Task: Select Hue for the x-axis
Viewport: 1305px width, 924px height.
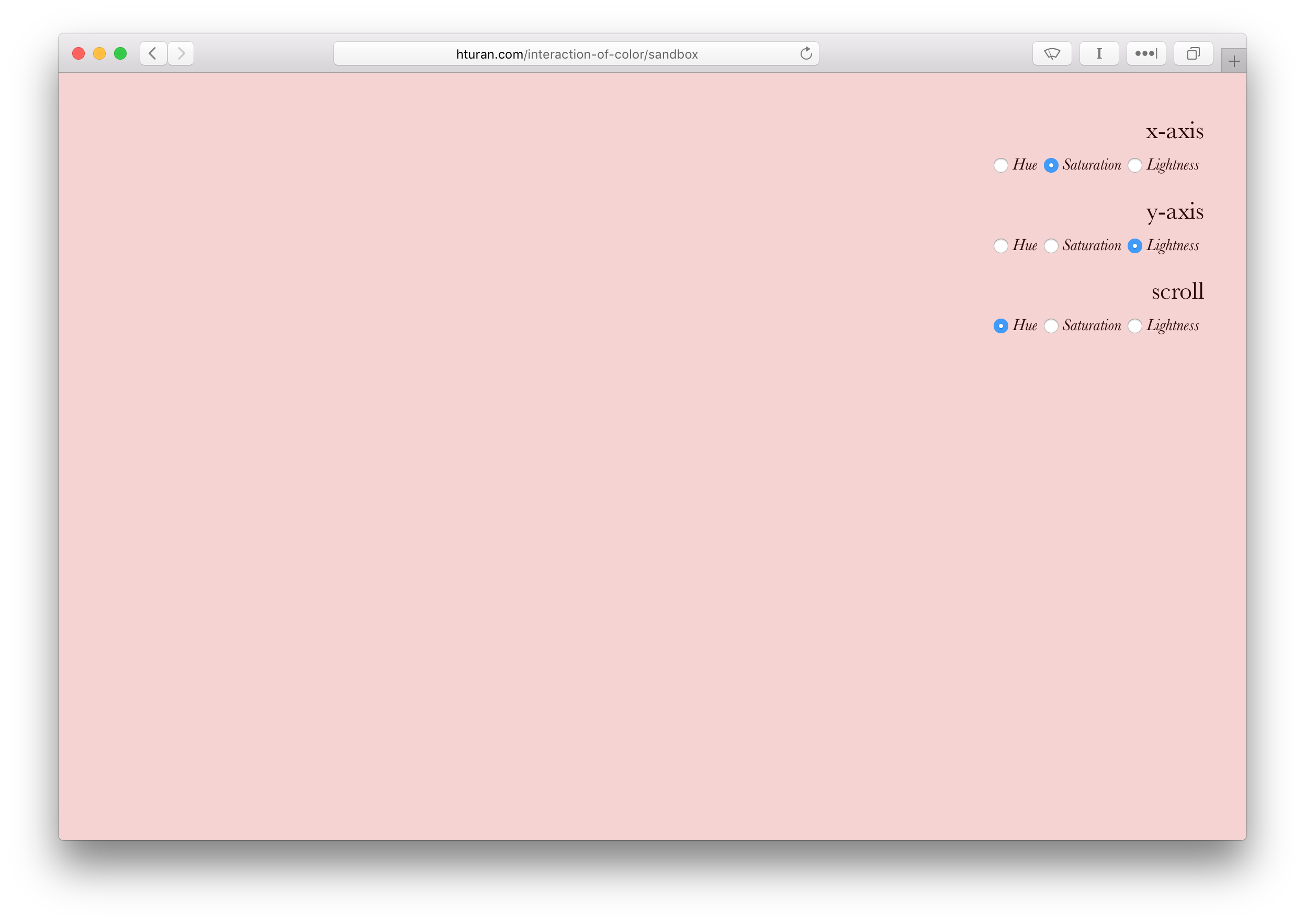Action: pyautogui.click(x=1000, y=165)
